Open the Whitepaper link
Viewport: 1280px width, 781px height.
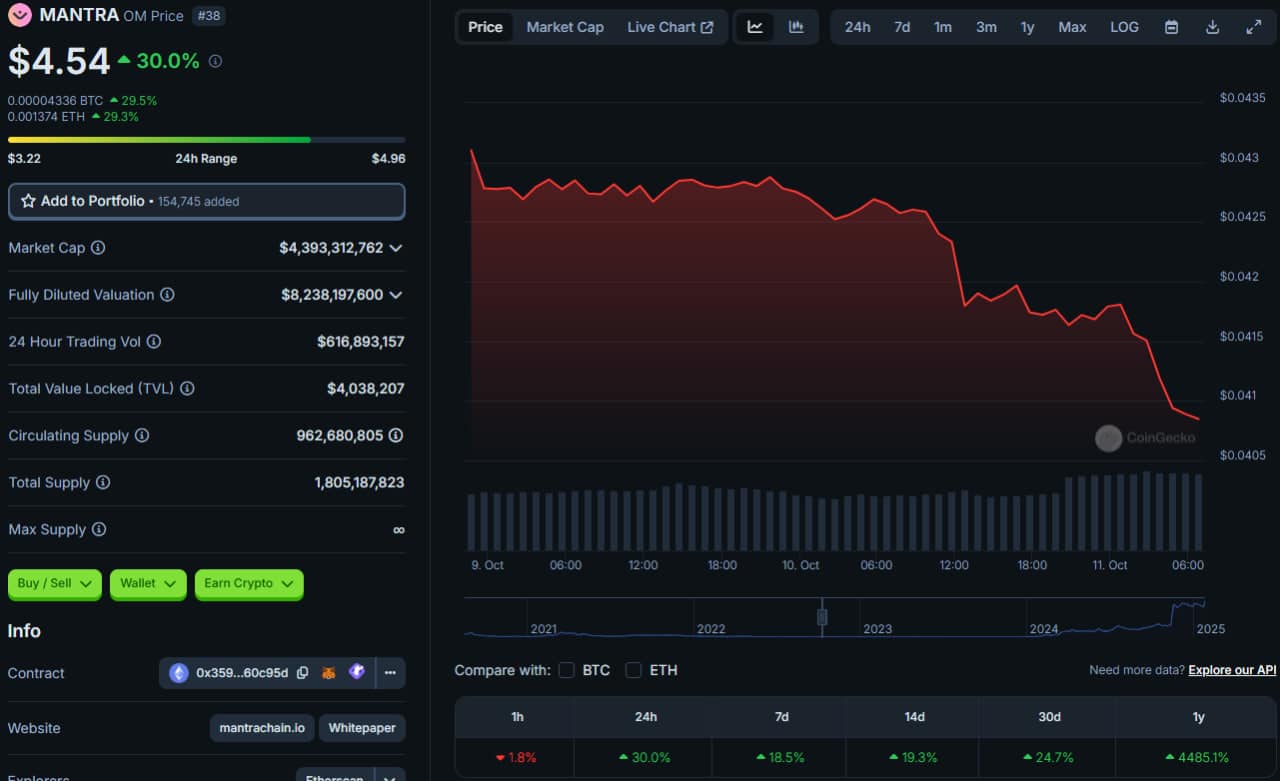coord(362,728)
